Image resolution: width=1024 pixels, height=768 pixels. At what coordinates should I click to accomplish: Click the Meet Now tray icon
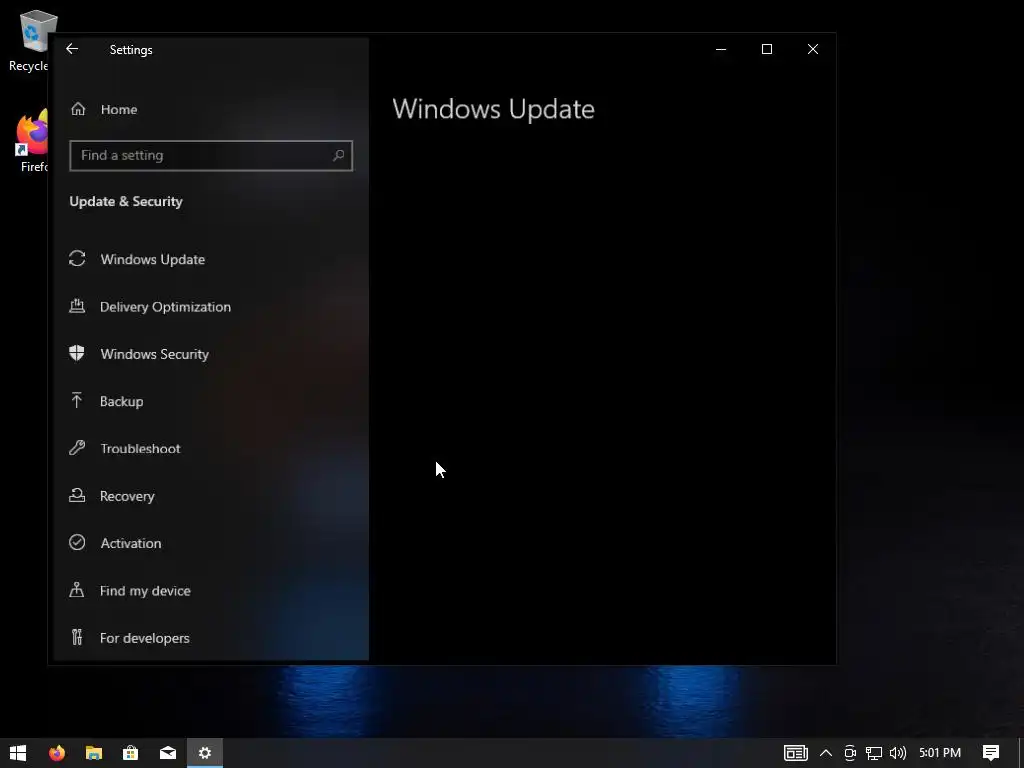coord(850,753)
